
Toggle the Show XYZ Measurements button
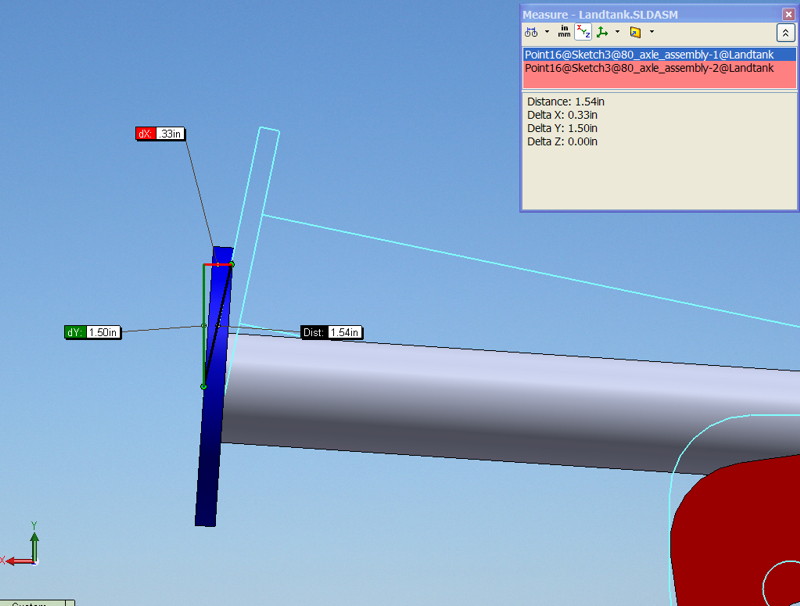pyautogui.click(x=583, y=32)
